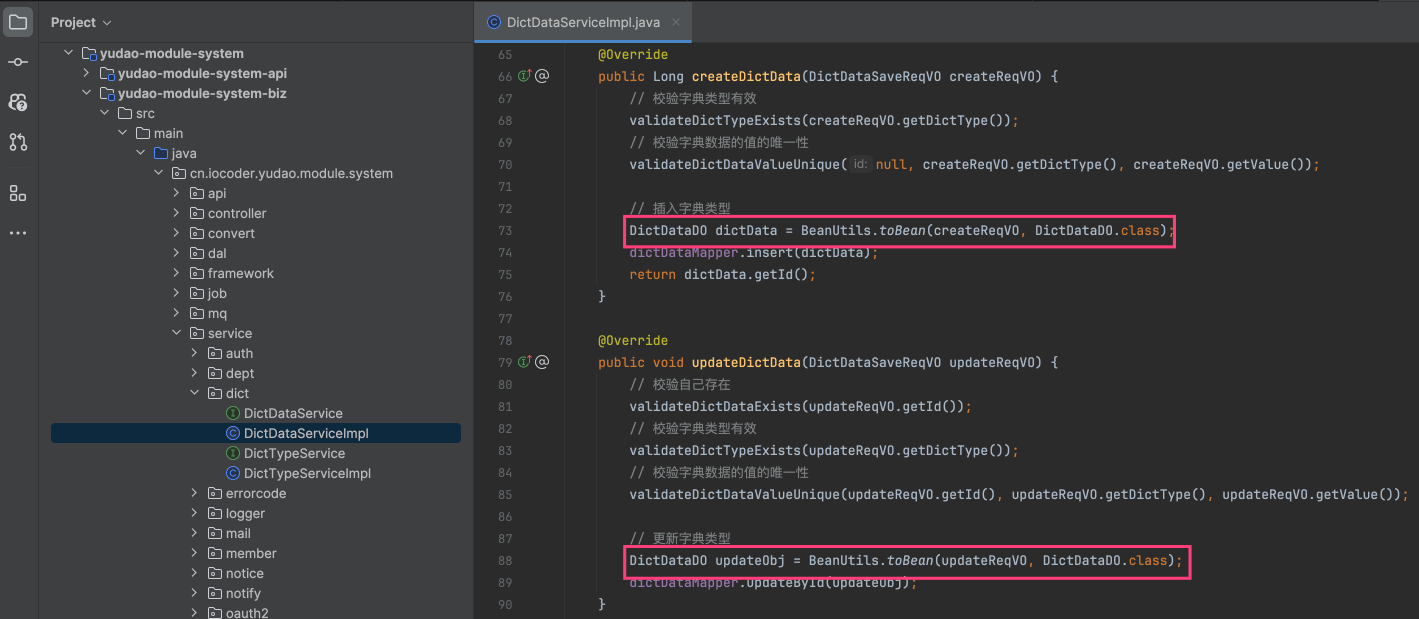Collapse the service package
The image size is (1419, 619).
coord(177,333)
